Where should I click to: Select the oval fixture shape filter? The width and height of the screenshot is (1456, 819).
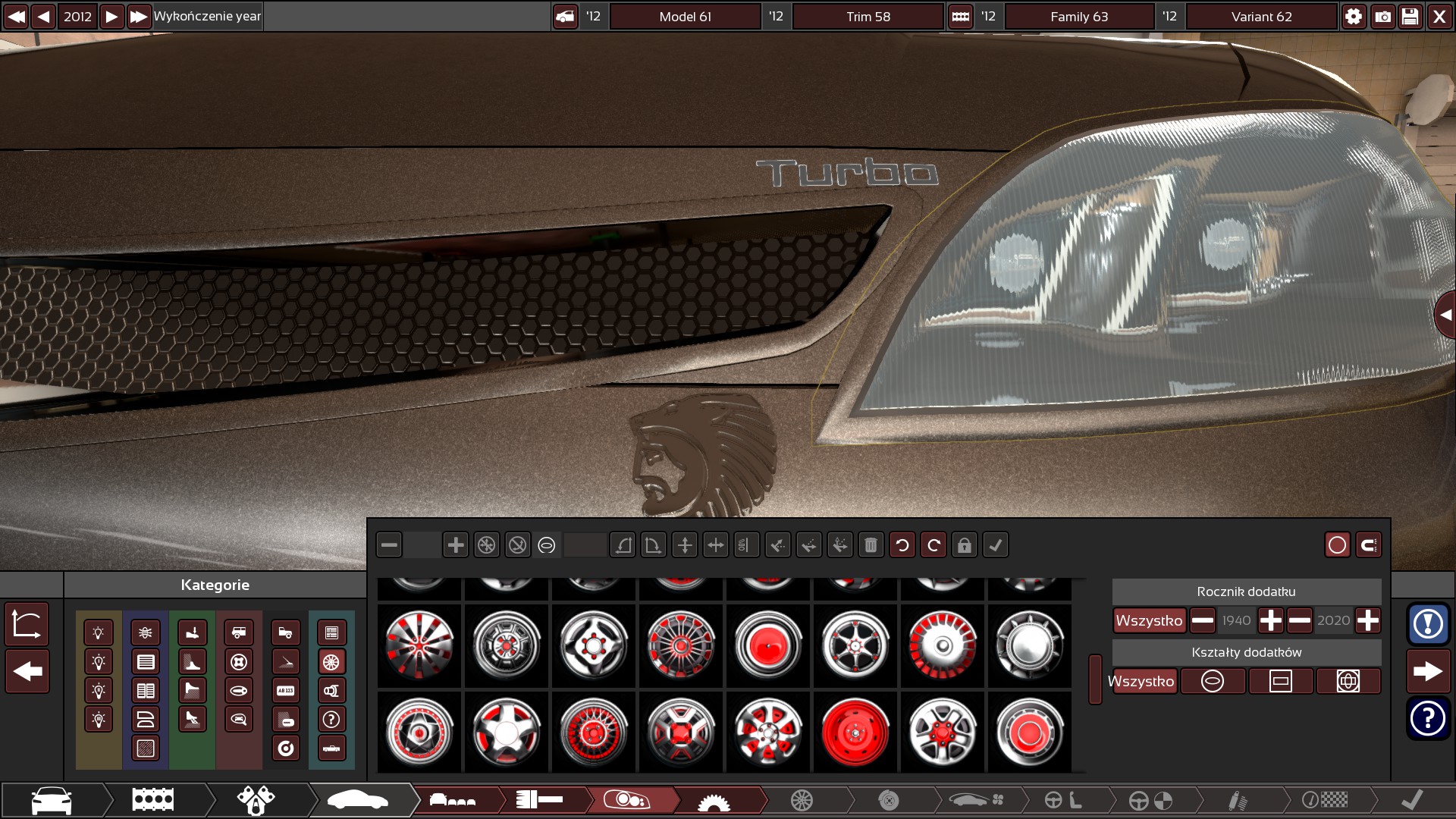1213,682
